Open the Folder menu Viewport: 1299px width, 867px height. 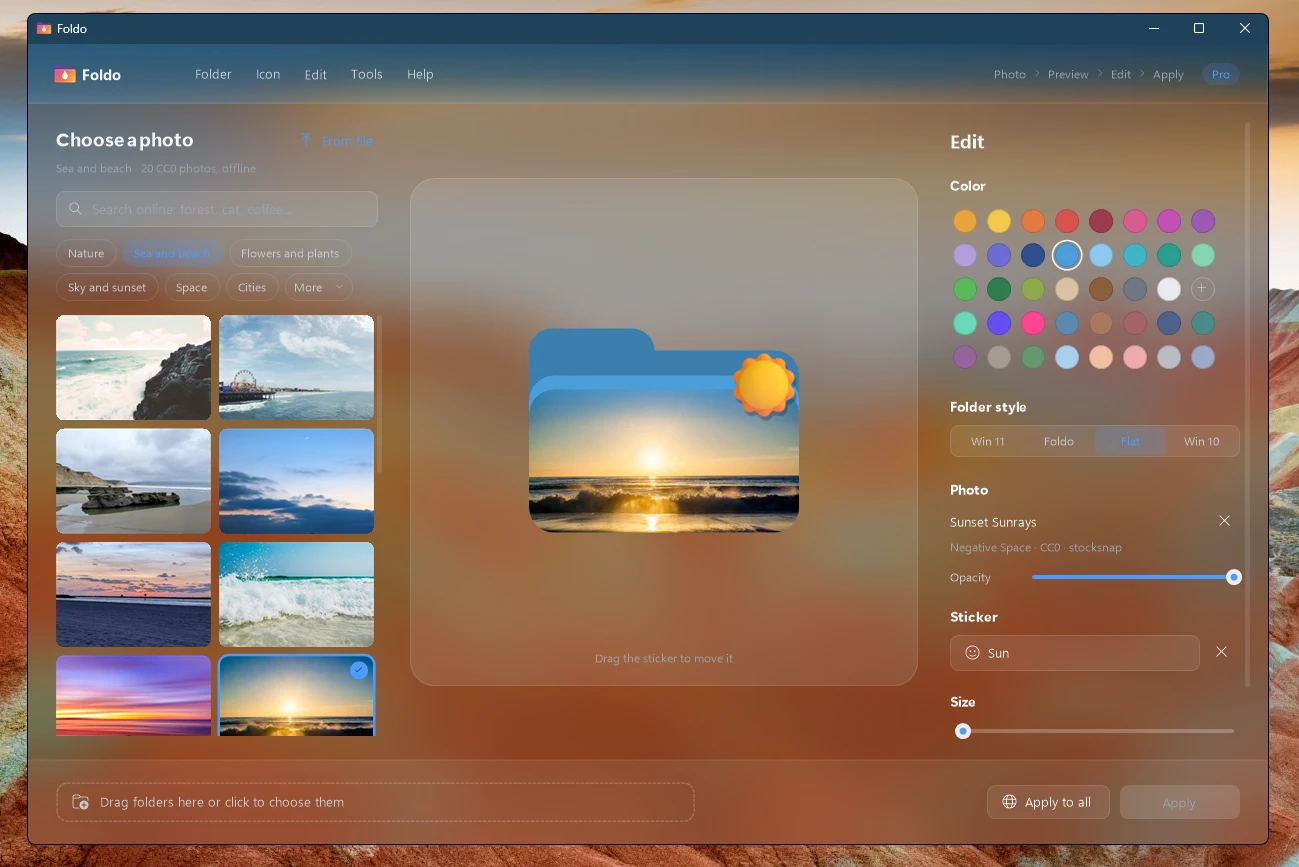[x=213, y=75]
